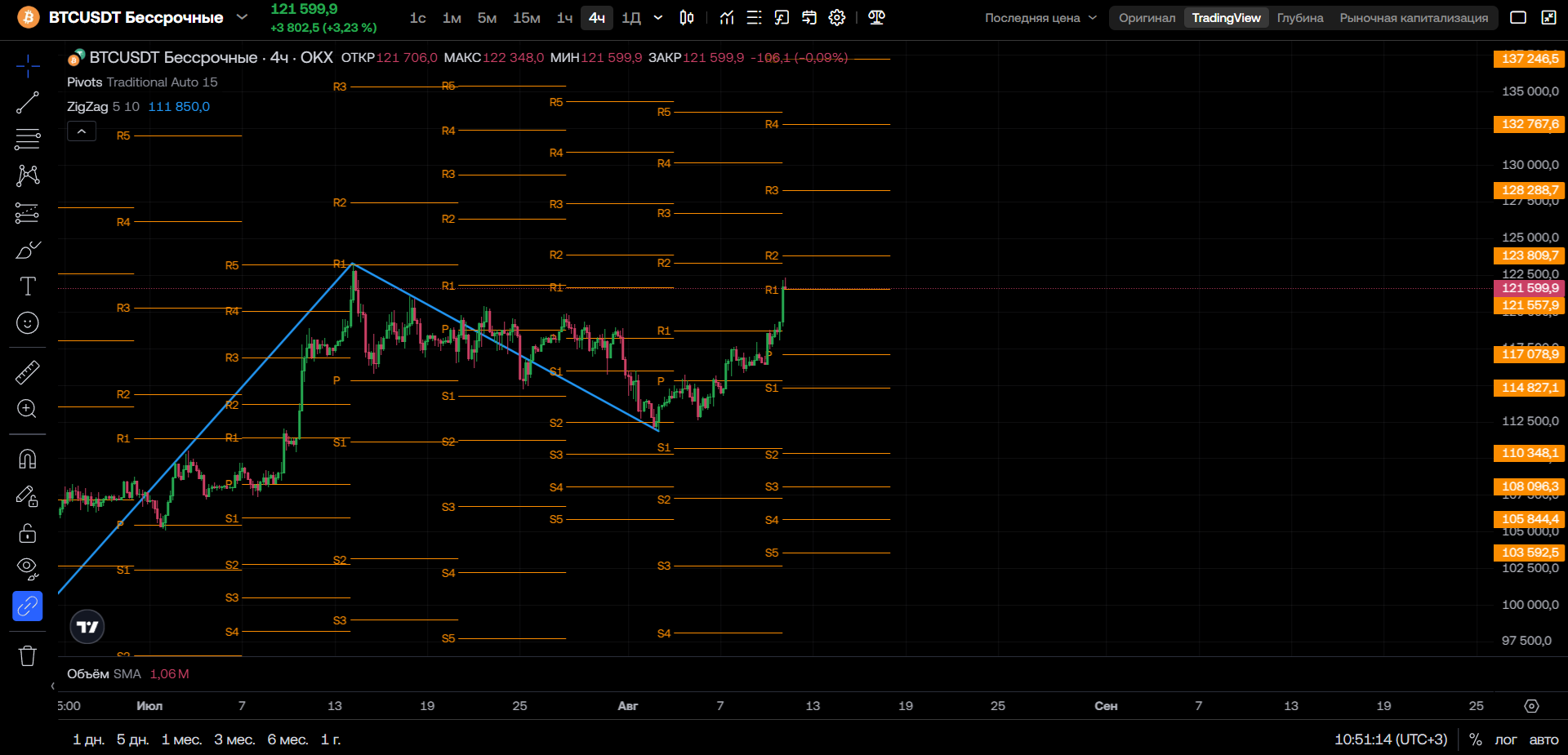
Task: Toggle percent scale mode
Action: coord(1476,739)
